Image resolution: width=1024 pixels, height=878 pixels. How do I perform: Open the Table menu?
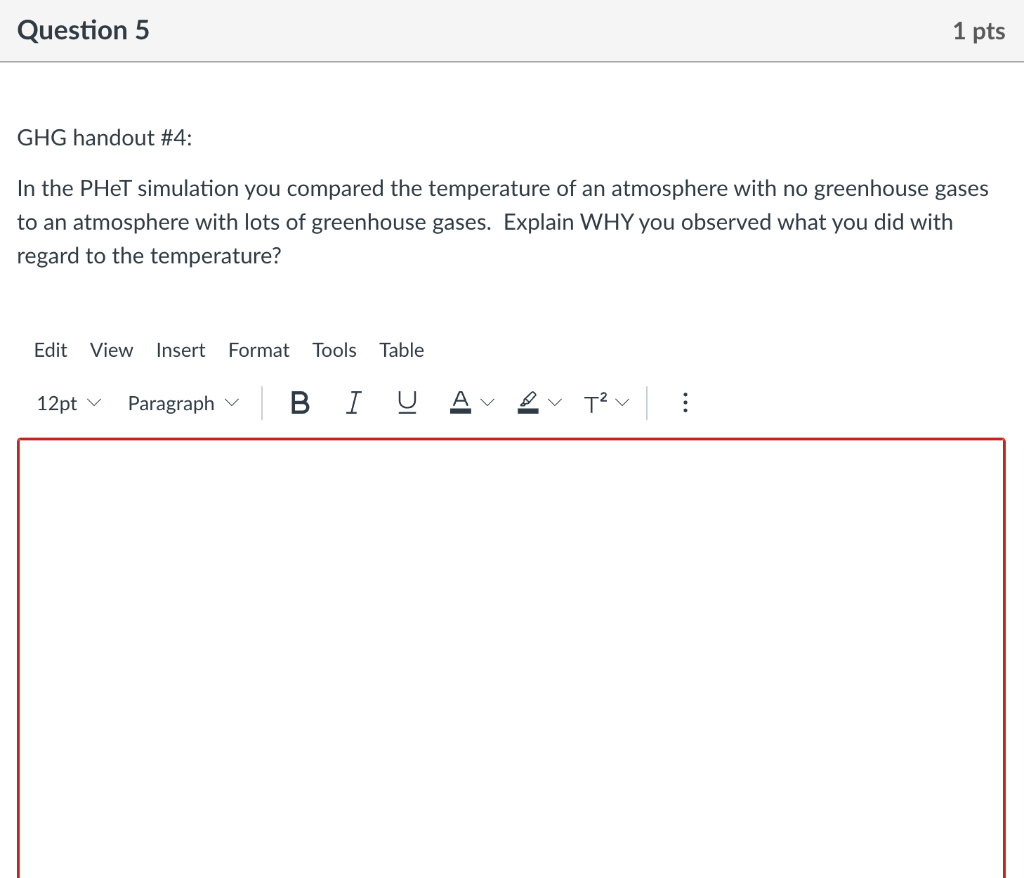coord(401,350)
